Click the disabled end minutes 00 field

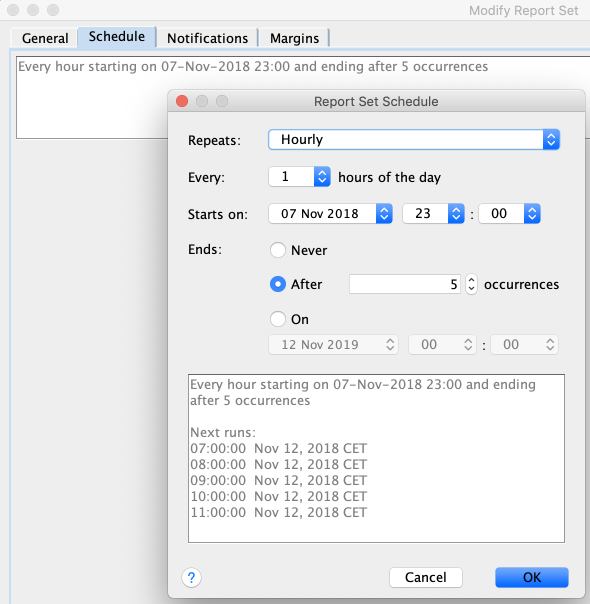click(x=524, y=344)
